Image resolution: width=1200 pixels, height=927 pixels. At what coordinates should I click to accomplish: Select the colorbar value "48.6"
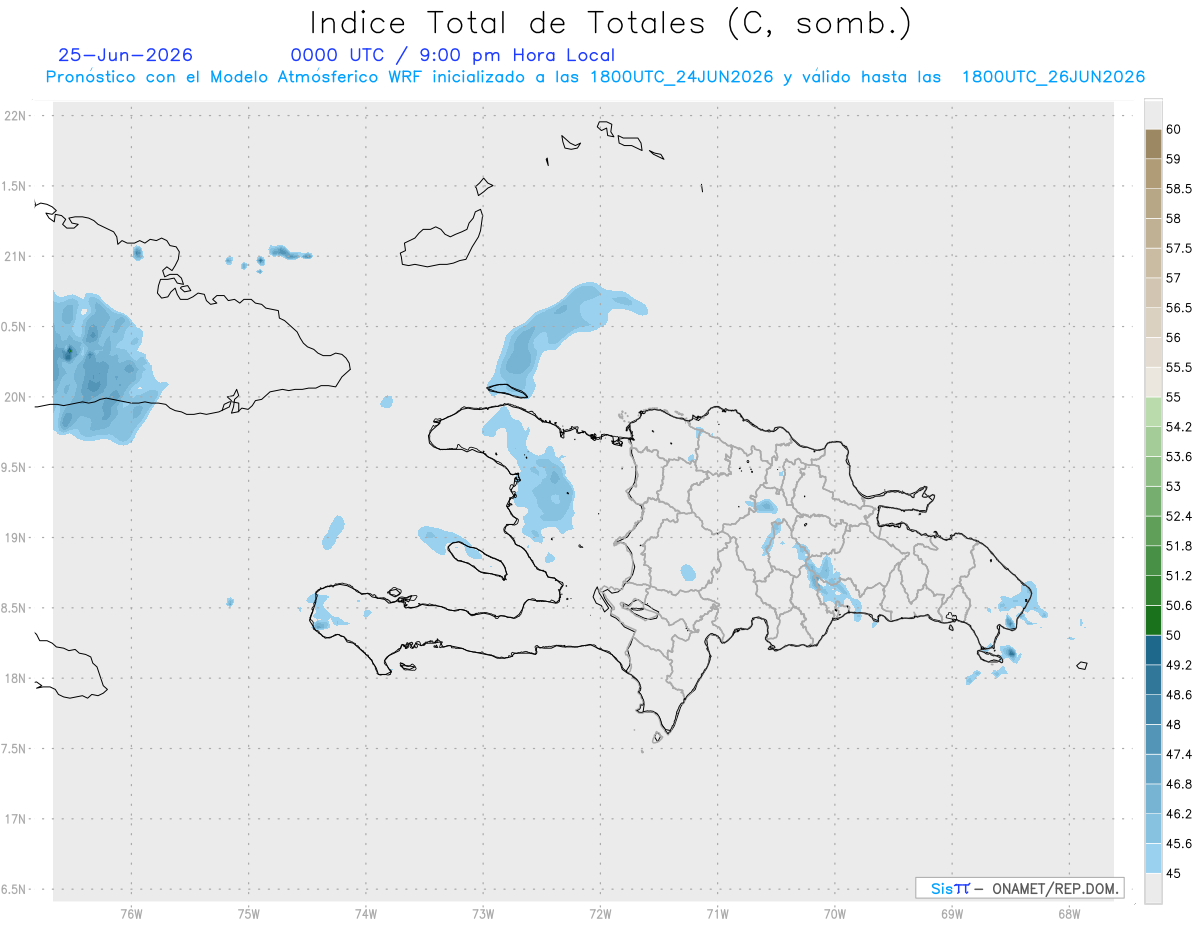click(x=1179, y=695)
